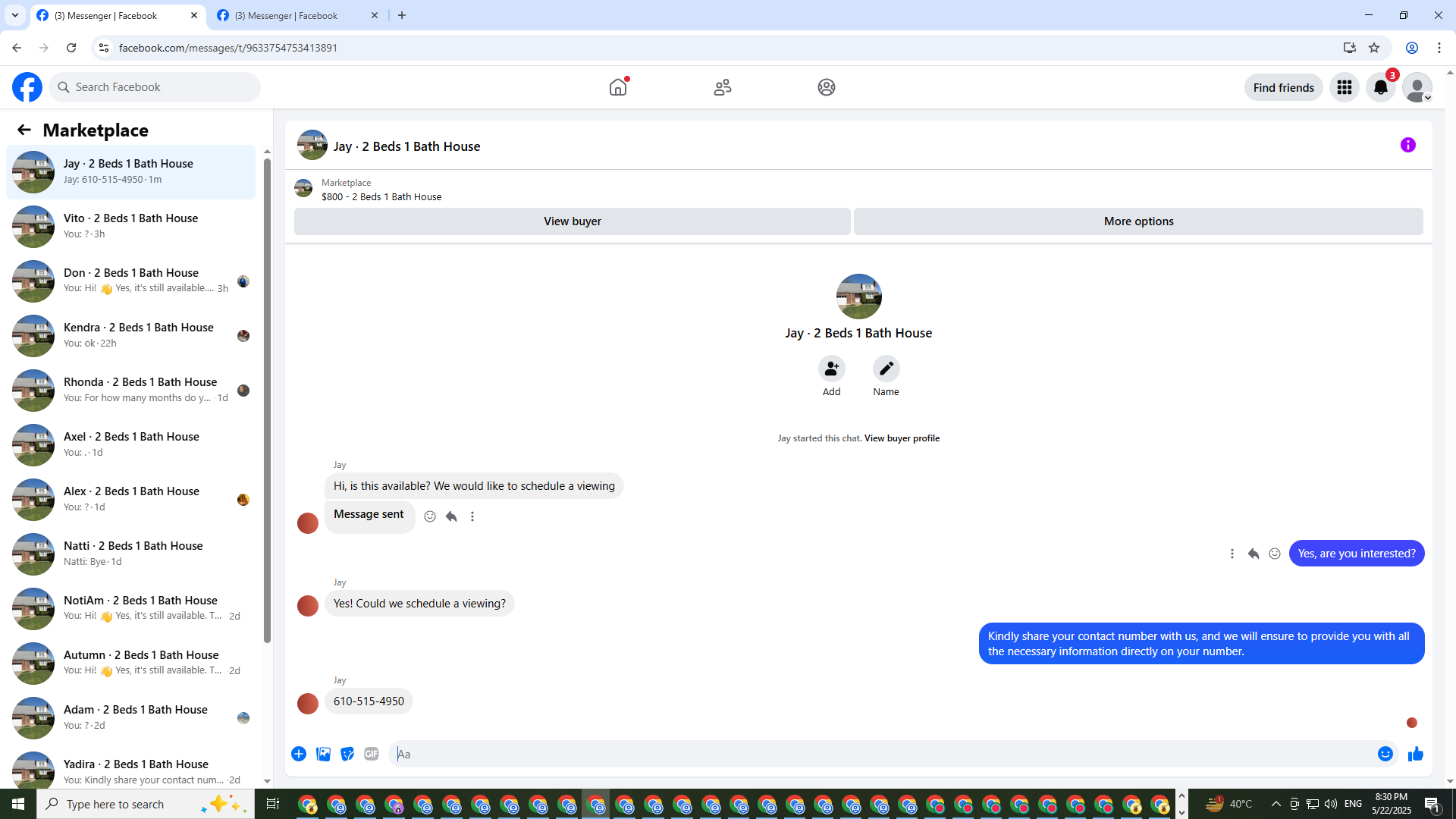1456x819 pixels.
Task: Edit chat name with the pencil icon
Action: point(886,369)
